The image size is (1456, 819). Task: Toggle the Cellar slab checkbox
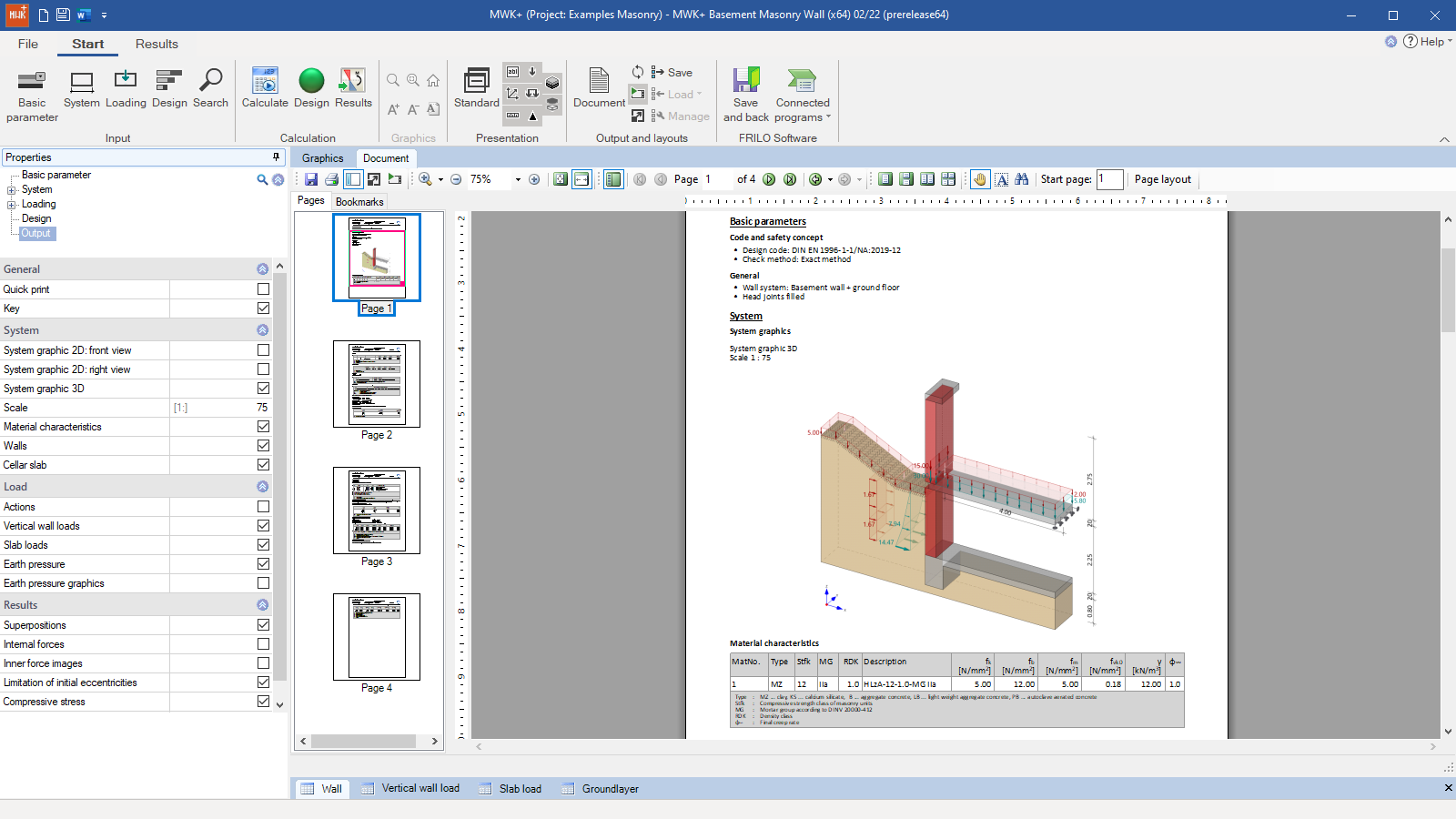pyautogui.click(x=263, y=465)
